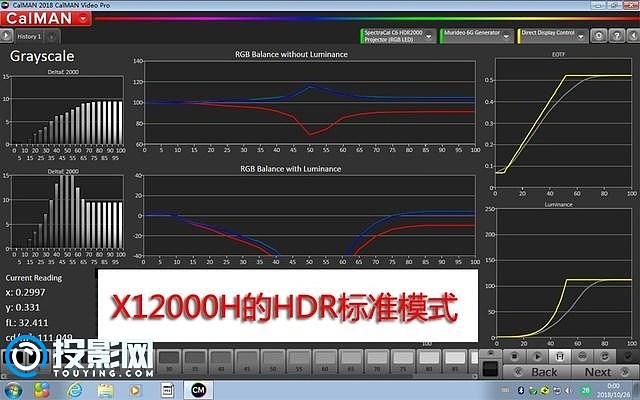The width and height of the screenshot is (640, 400).
Task: Select the 55 percent gray patch
Action: click(x=299, y=361)
